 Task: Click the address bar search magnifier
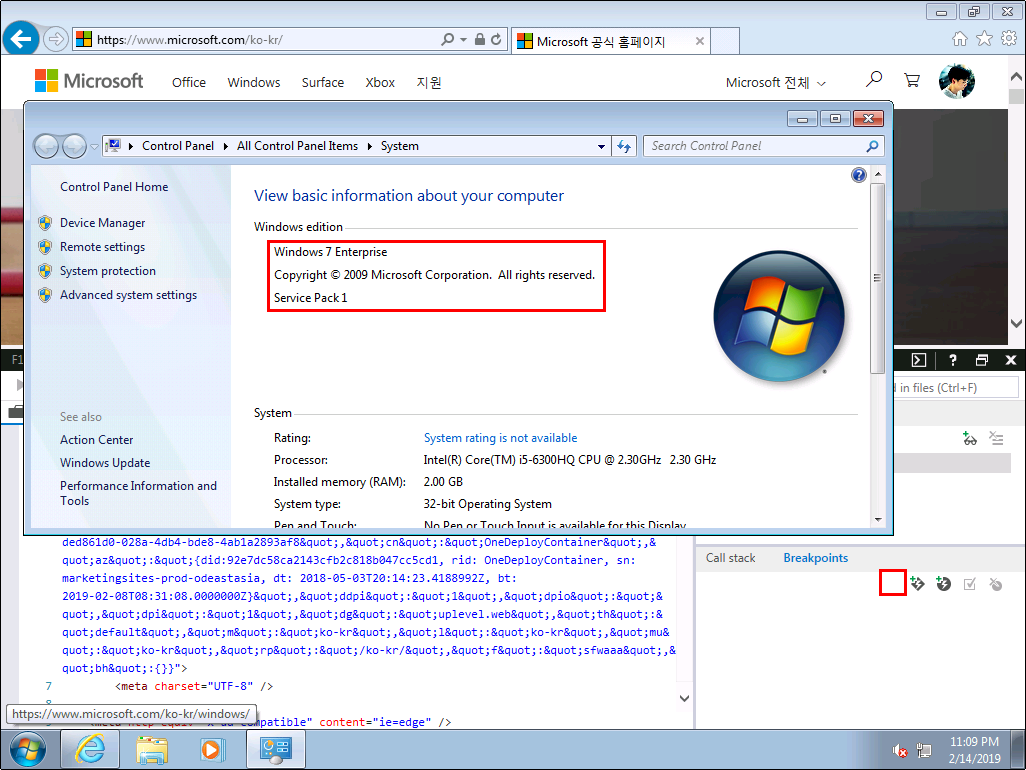pyautogui.click(x=448, y=39)
